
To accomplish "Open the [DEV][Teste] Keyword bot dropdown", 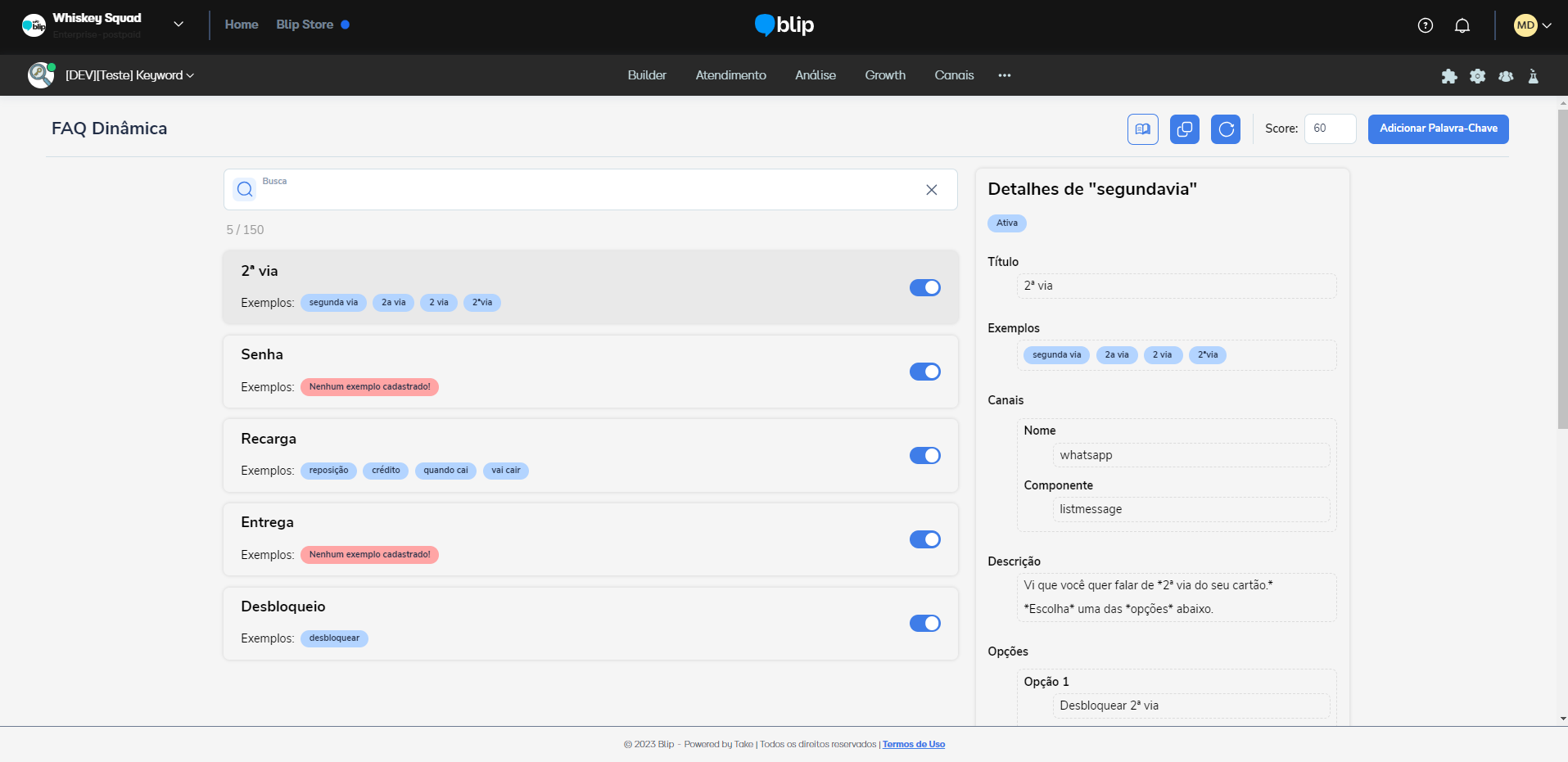I will [x=129, y=75].
